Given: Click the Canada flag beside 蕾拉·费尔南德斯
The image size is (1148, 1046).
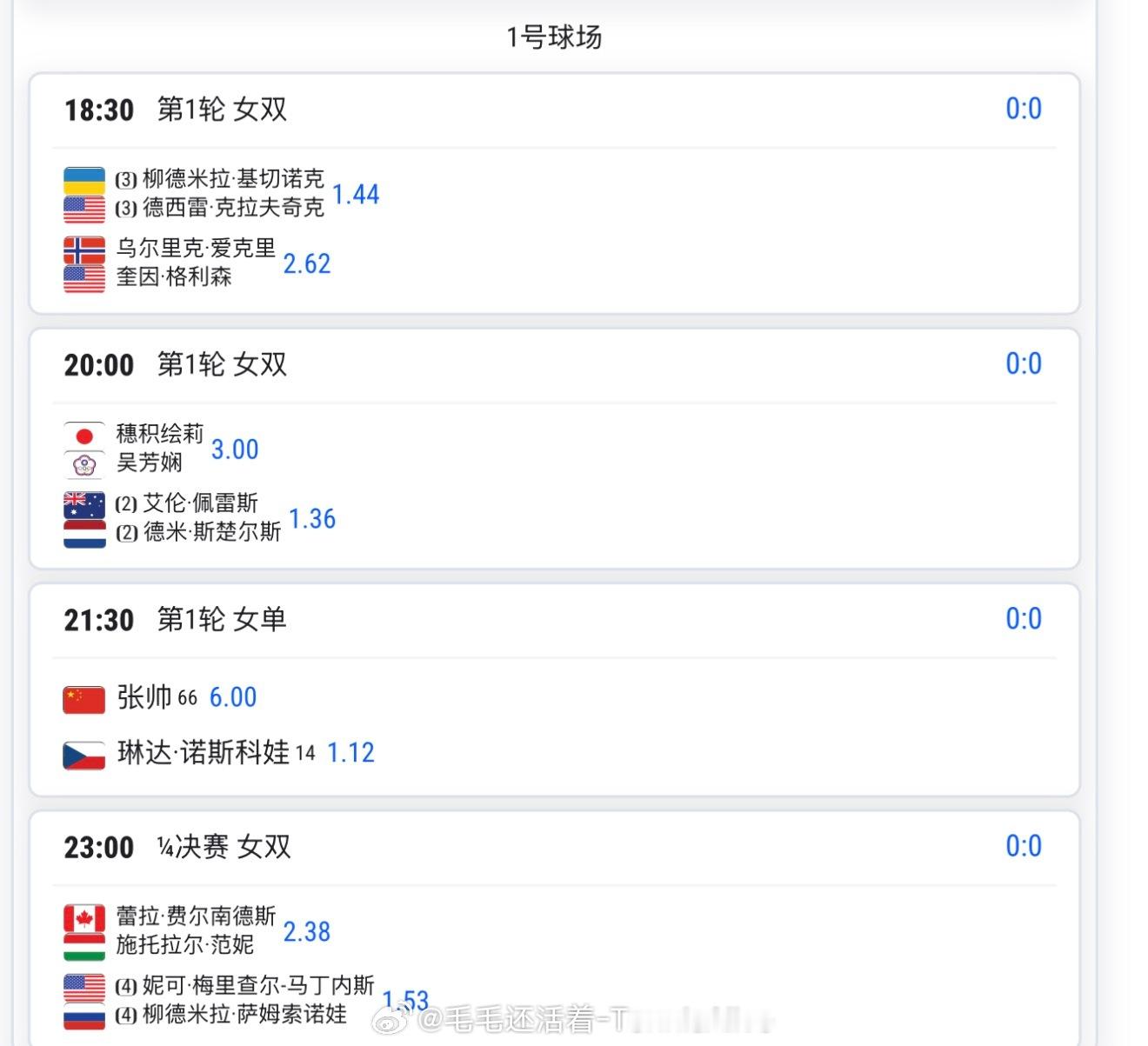Looking at the screenshot, I should coord(83,917).
